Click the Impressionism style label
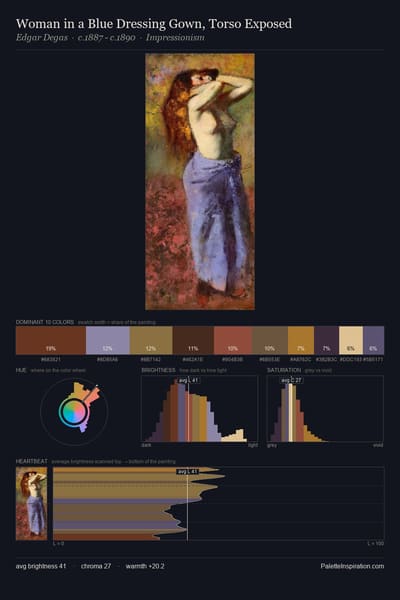Image resolution: width=400 pixels, height=600 pixels. point(175,38)
